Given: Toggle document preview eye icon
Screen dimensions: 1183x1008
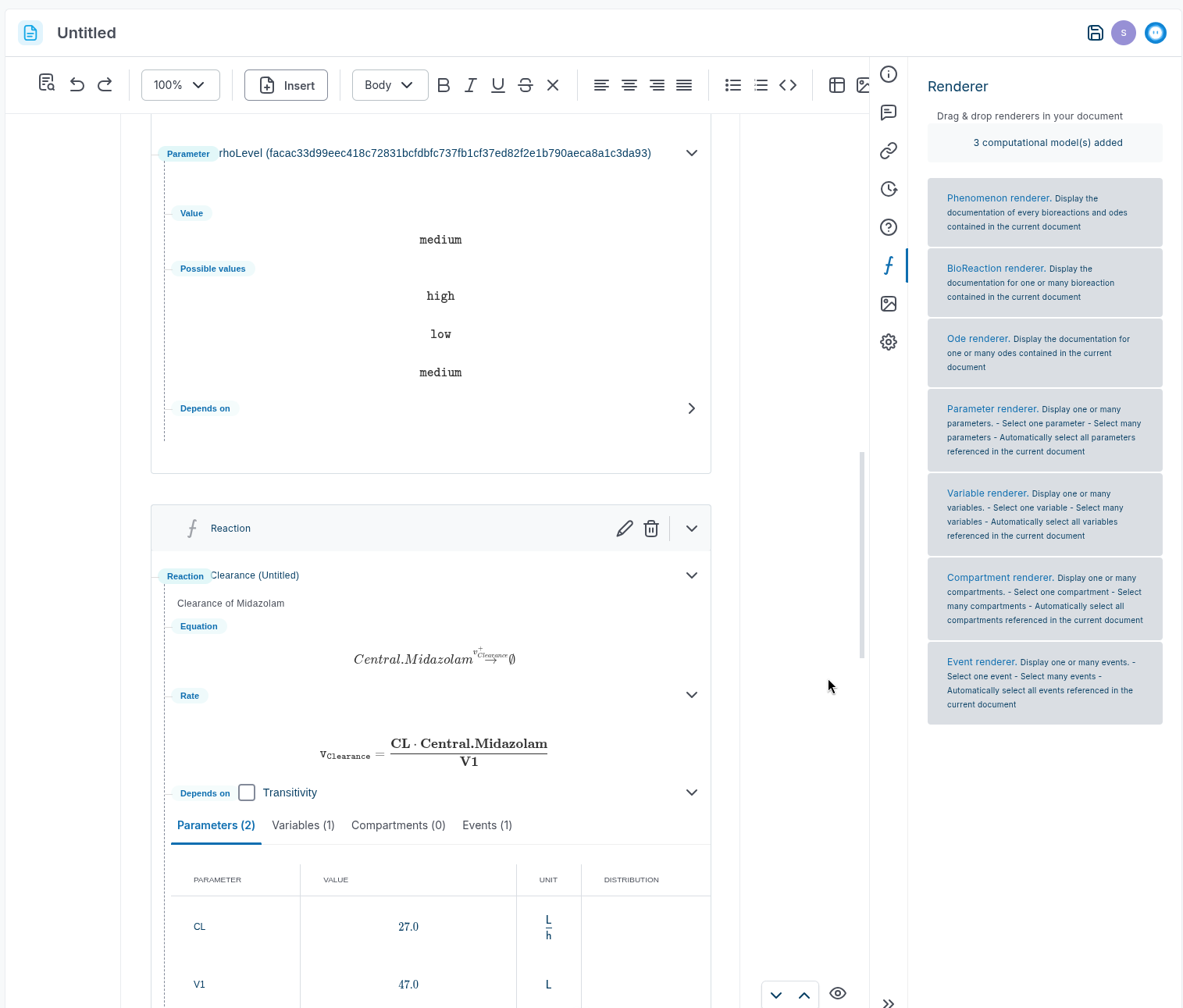Looking at the screenshot, I should tap(838, 993).
